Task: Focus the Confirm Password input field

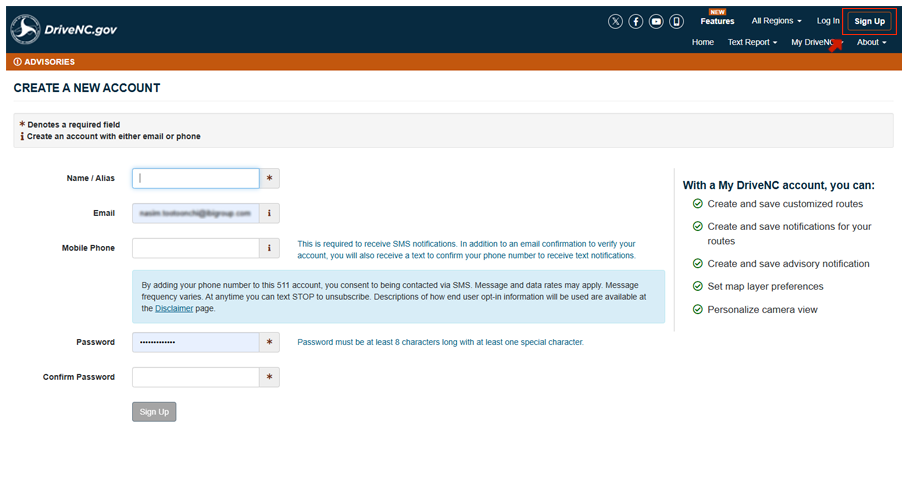Action: tap(196, 377)
